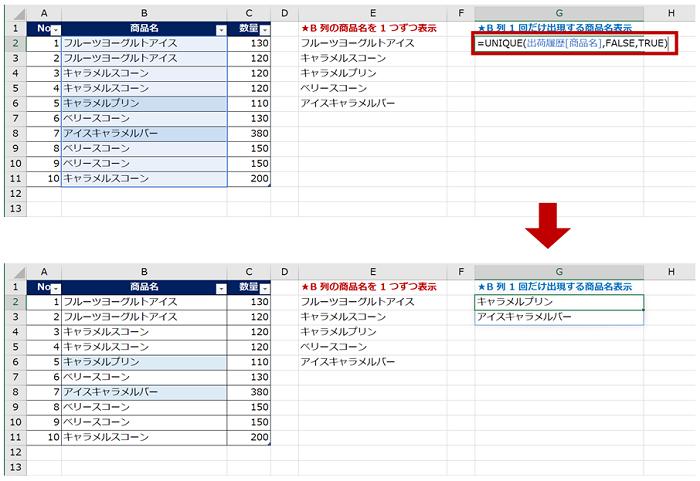Click ベリースコーン in column E of upper sheet

point(340,89)
